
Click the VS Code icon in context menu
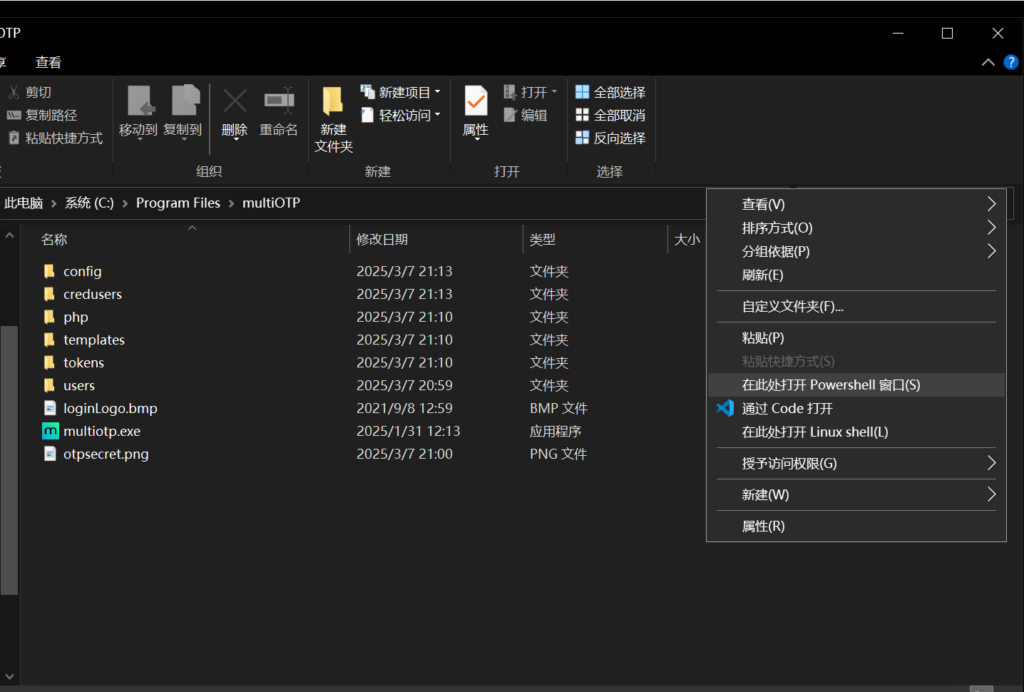[x=726, y=408]
